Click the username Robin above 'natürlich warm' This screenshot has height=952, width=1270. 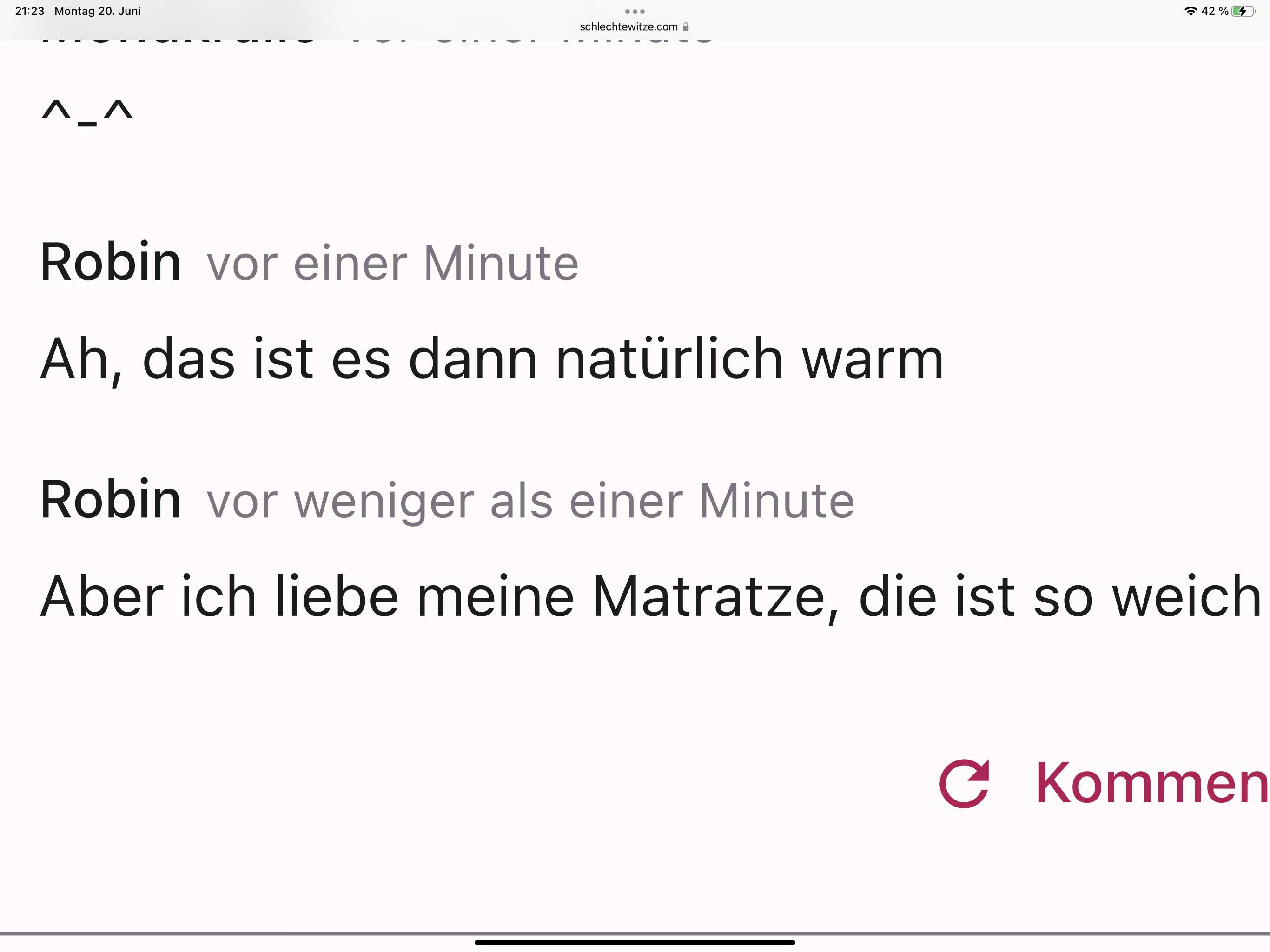pos(110,262)
